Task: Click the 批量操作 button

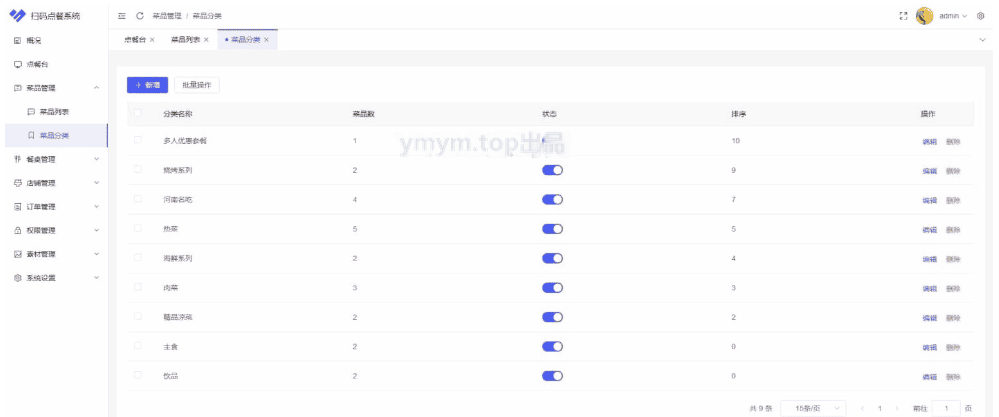Action: coord(197,85)
